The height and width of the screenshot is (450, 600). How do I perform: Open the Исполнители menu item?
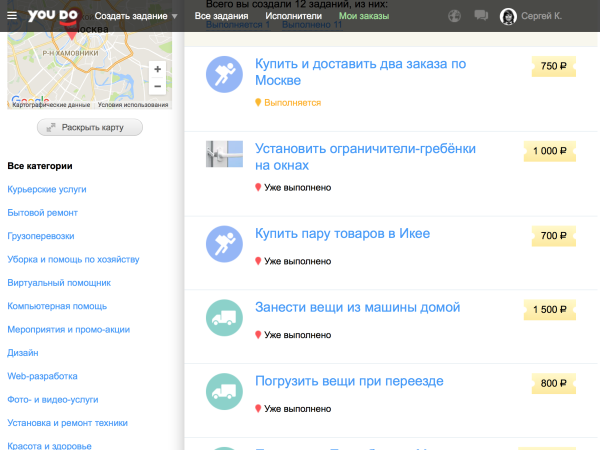click(294, 16)
